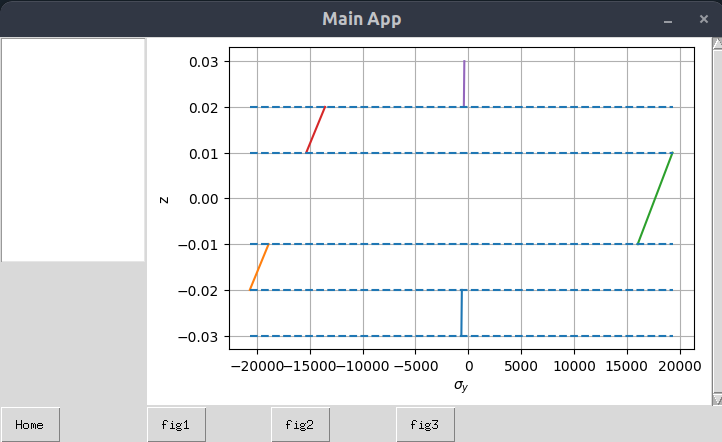This screenshot has height=442, width=722.
Task: Click the Main App title text
Action: pos(361,19)
